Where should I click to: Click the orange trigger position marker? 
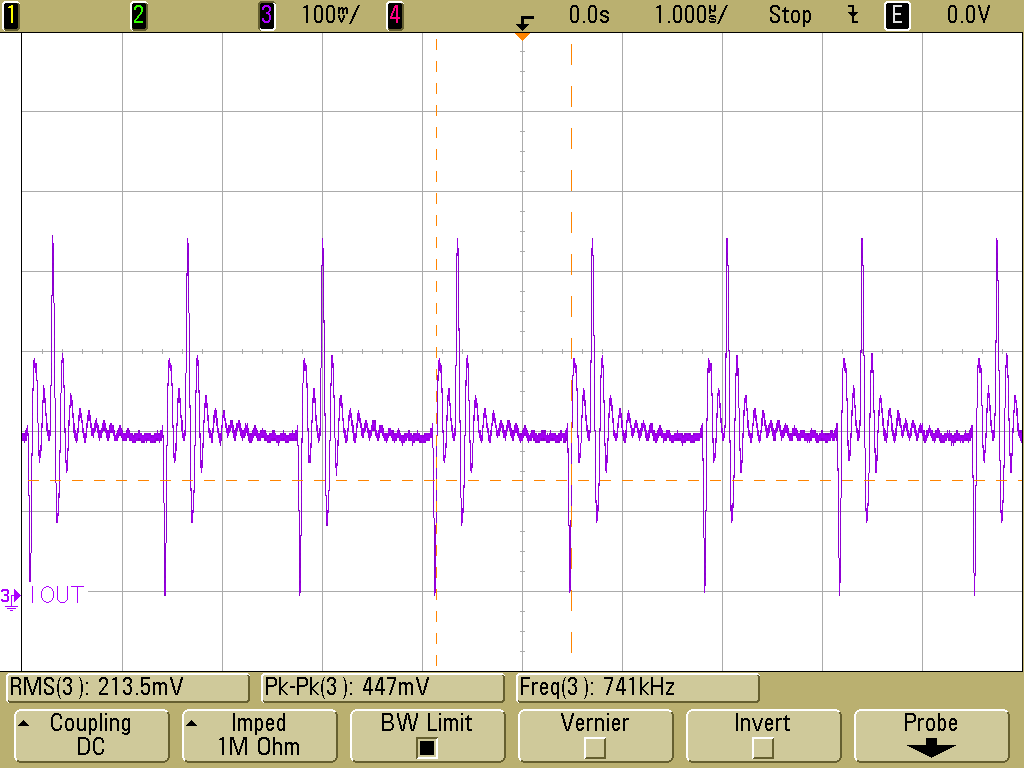(x=522, y=37)
